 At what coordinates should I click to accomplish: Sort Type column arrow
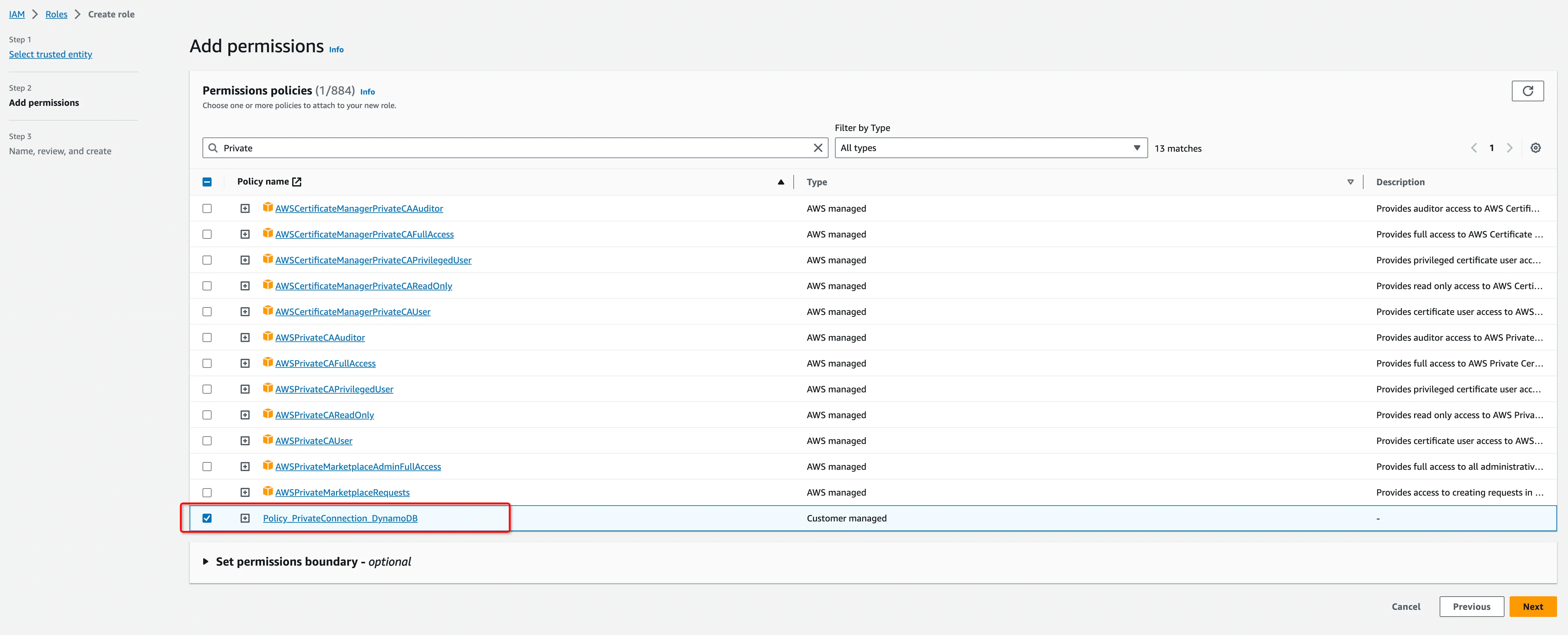(1350, 182)
